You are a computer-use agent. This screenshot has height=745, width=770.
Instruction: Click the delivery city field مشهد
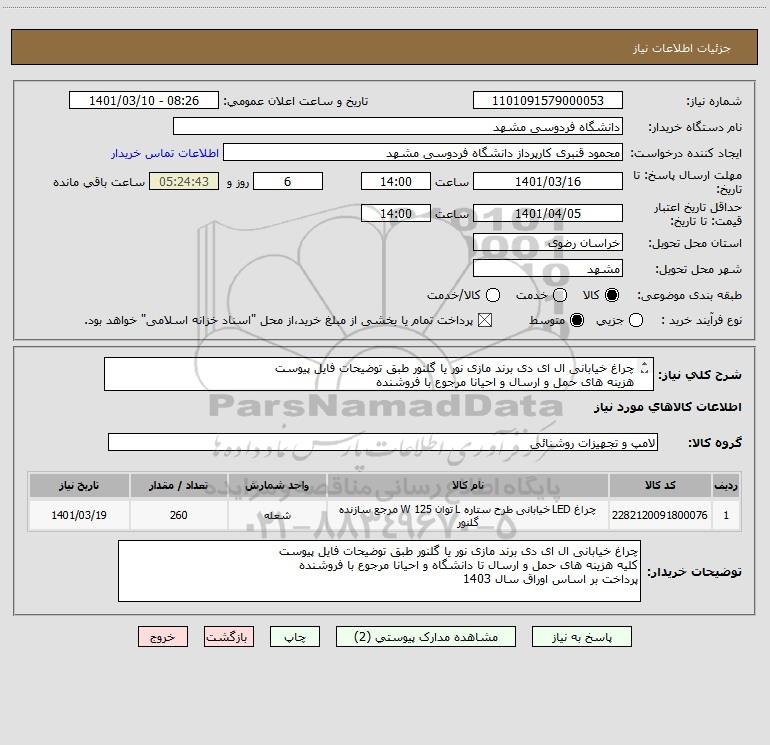click(x=548, y=269)
